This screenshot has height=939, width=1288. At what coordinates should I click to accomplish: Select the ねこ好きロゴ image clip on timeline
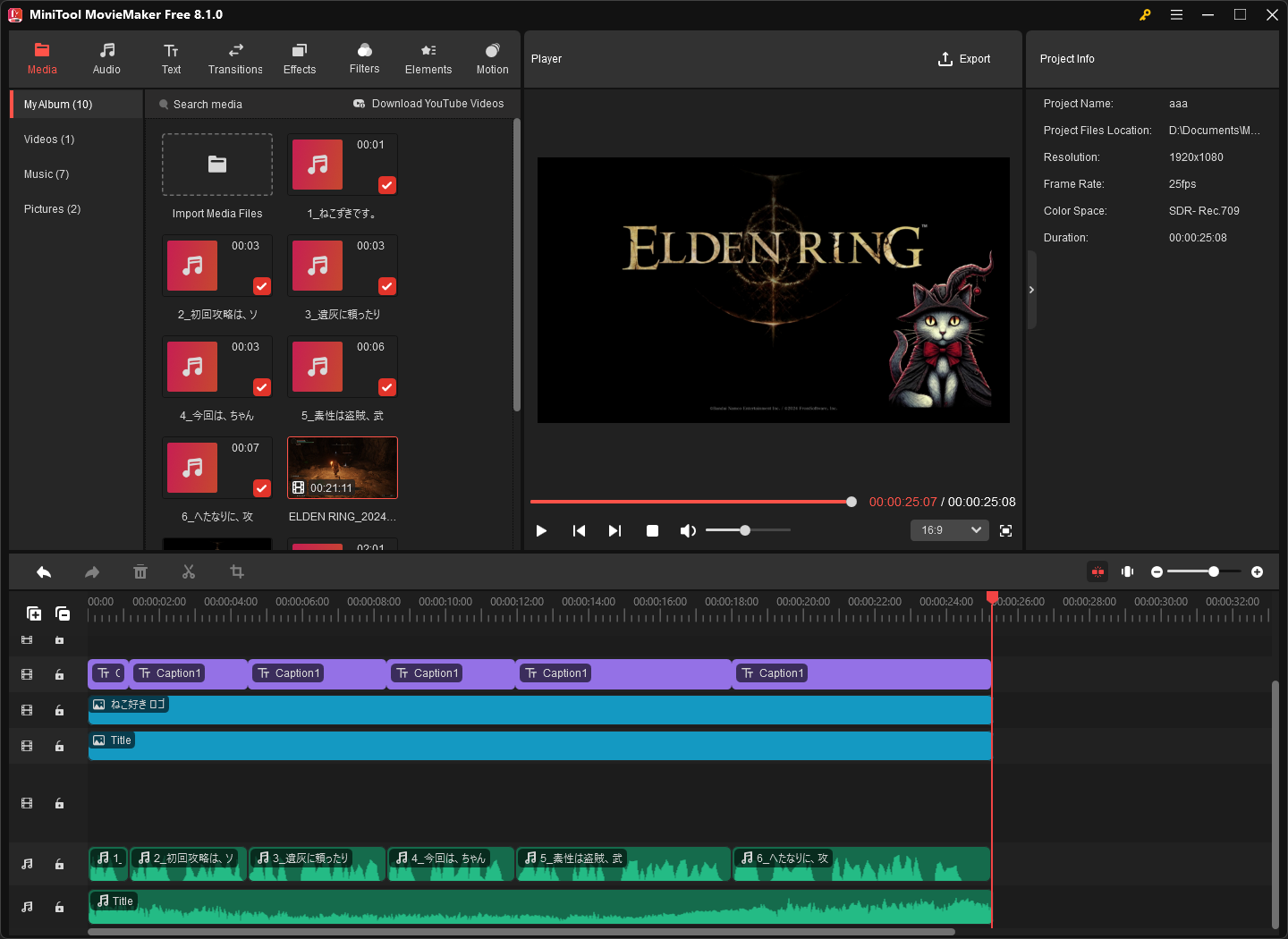(539, 710)
